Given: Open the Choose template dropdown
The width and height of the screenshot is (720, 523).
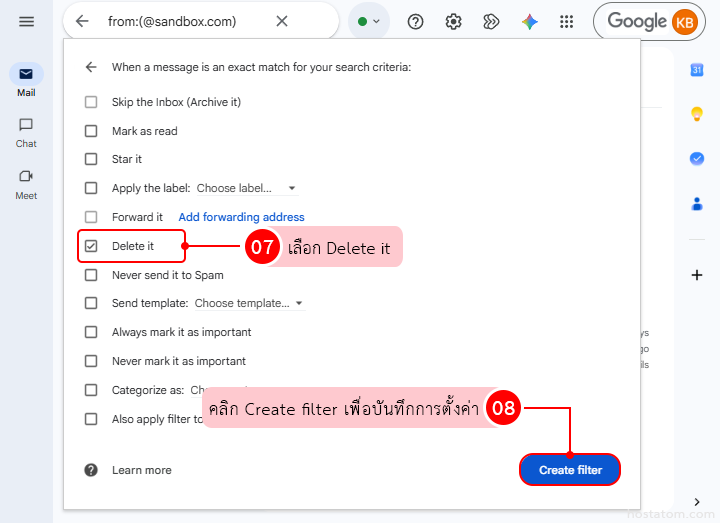Looking at the screenshot, I should click(x=250, y=304).
